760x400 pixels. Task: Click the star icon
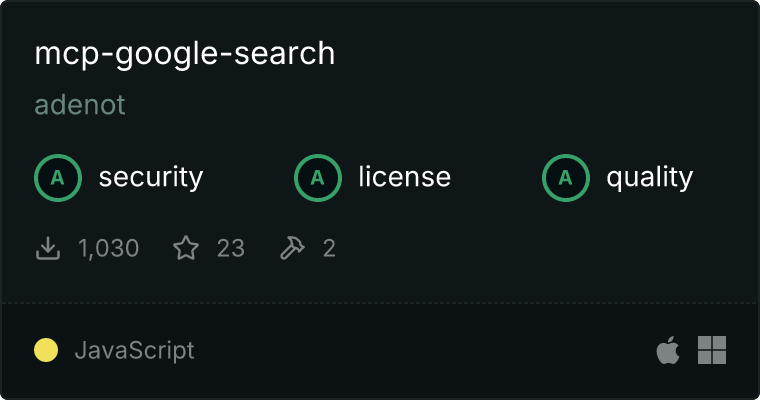[186, 248]
